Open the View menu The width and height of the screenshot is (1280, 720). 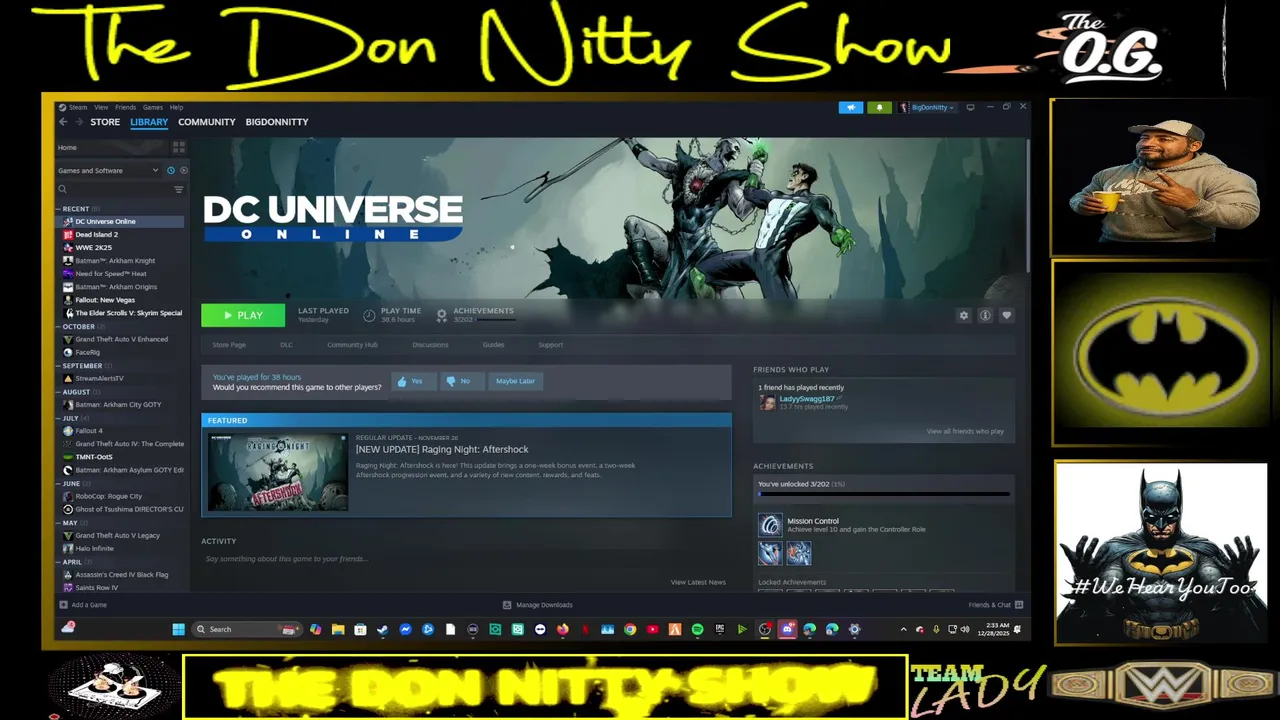point(101,107)
